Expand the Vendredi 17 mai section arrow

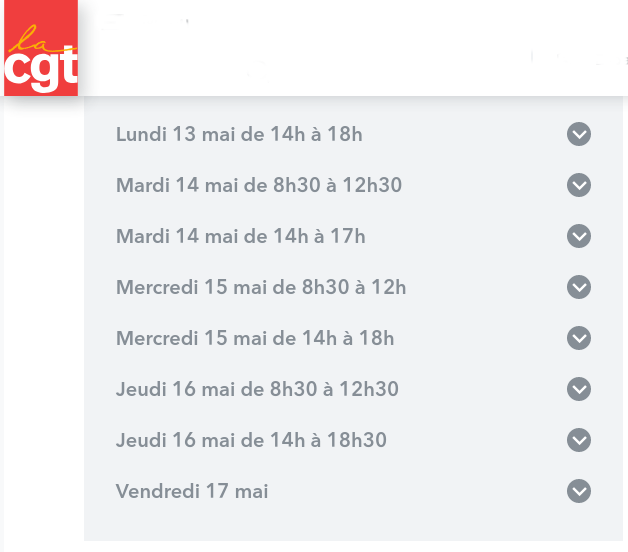[579, 491]
